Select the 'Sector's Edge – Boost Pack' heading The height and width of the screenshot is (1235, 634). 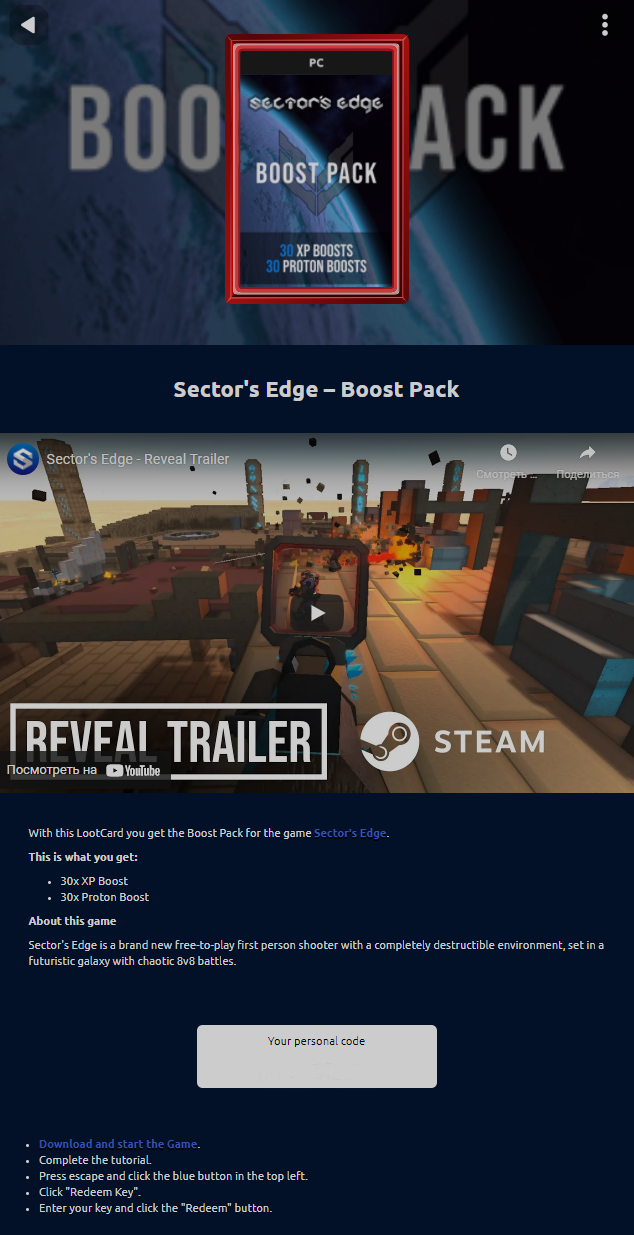[317, 389]
